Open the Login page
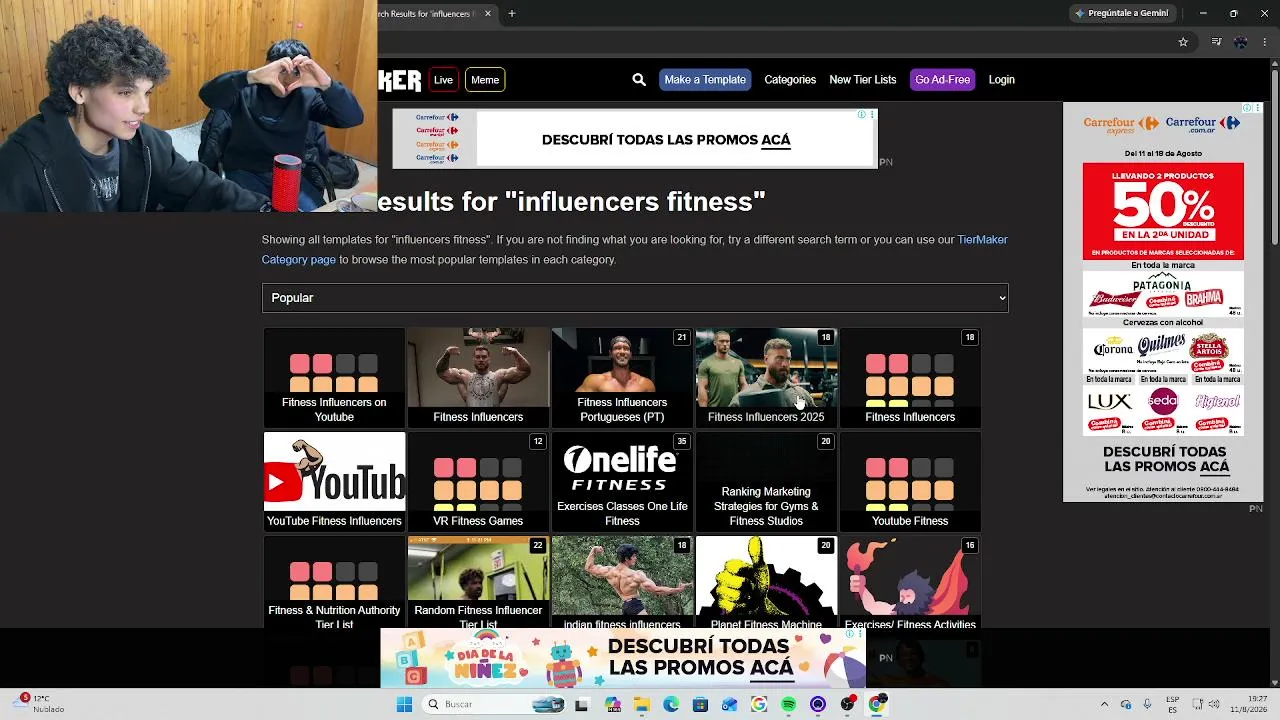The width and height of the screenshot is (1280, 720). pos(1001,80)
